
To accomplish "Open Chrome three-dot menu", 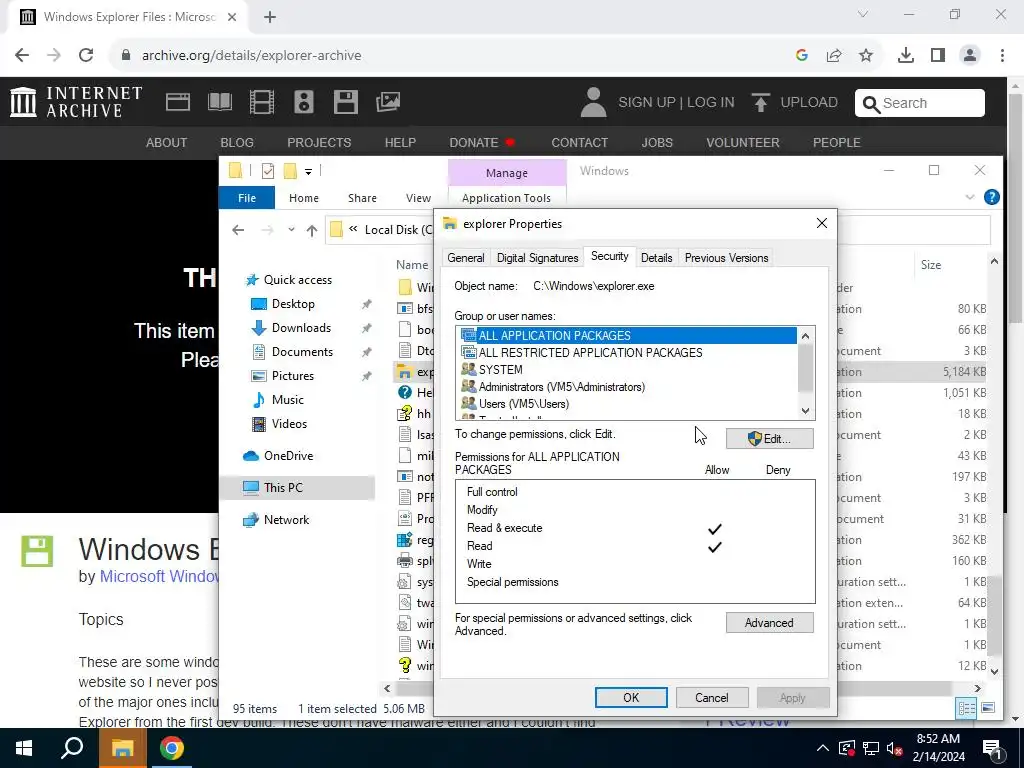I will [x=1002, y=55].
